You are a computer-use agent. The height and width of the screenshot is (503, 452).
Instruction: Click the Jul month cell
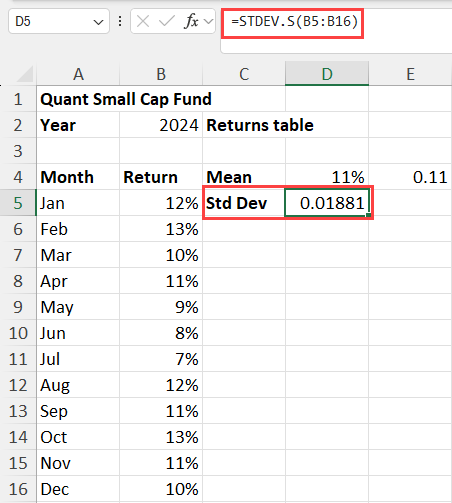pos(78,359)
